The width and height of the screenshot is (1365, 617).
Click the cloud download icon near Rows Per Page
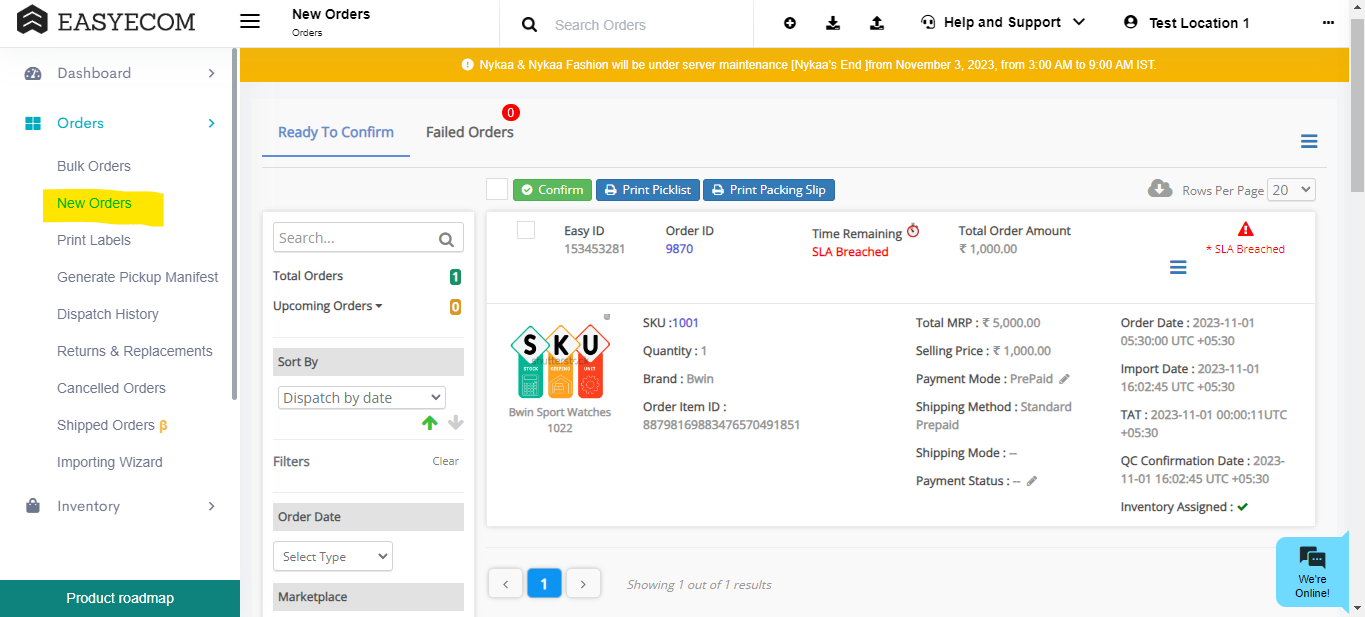pos(1160,189)
